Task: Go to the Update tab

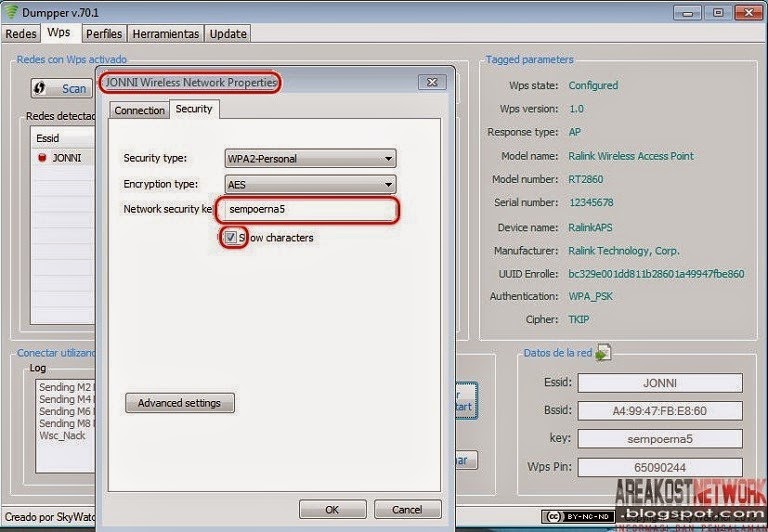Action: tap(228, 34)
